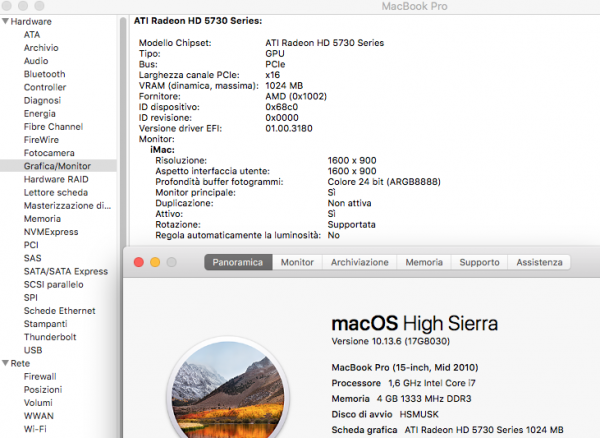This screenshot has width=600, height=438.
Task: Open the Bluetooth hardware entry
Action: (44, 74)
